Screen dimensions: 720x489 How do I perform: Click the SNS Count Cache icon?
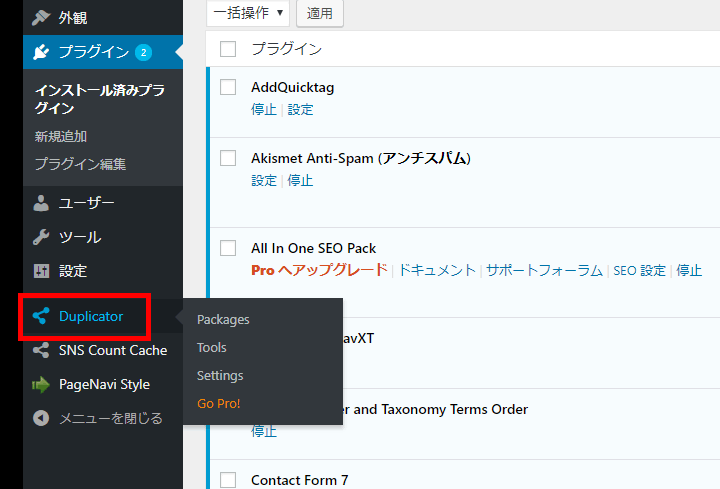tap(41, 350)
